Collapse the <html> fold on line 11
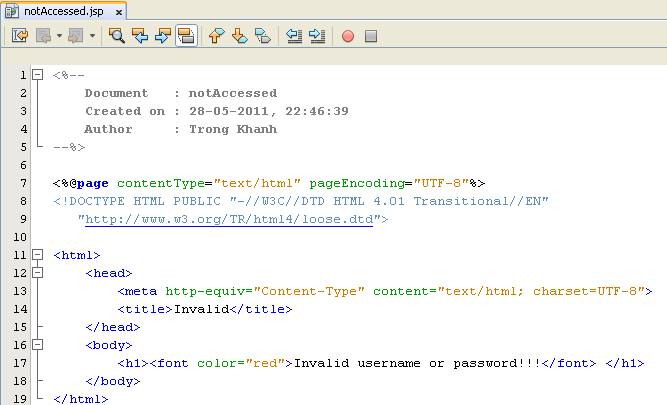This screenshot has width=667, height=405. (38, 255)
